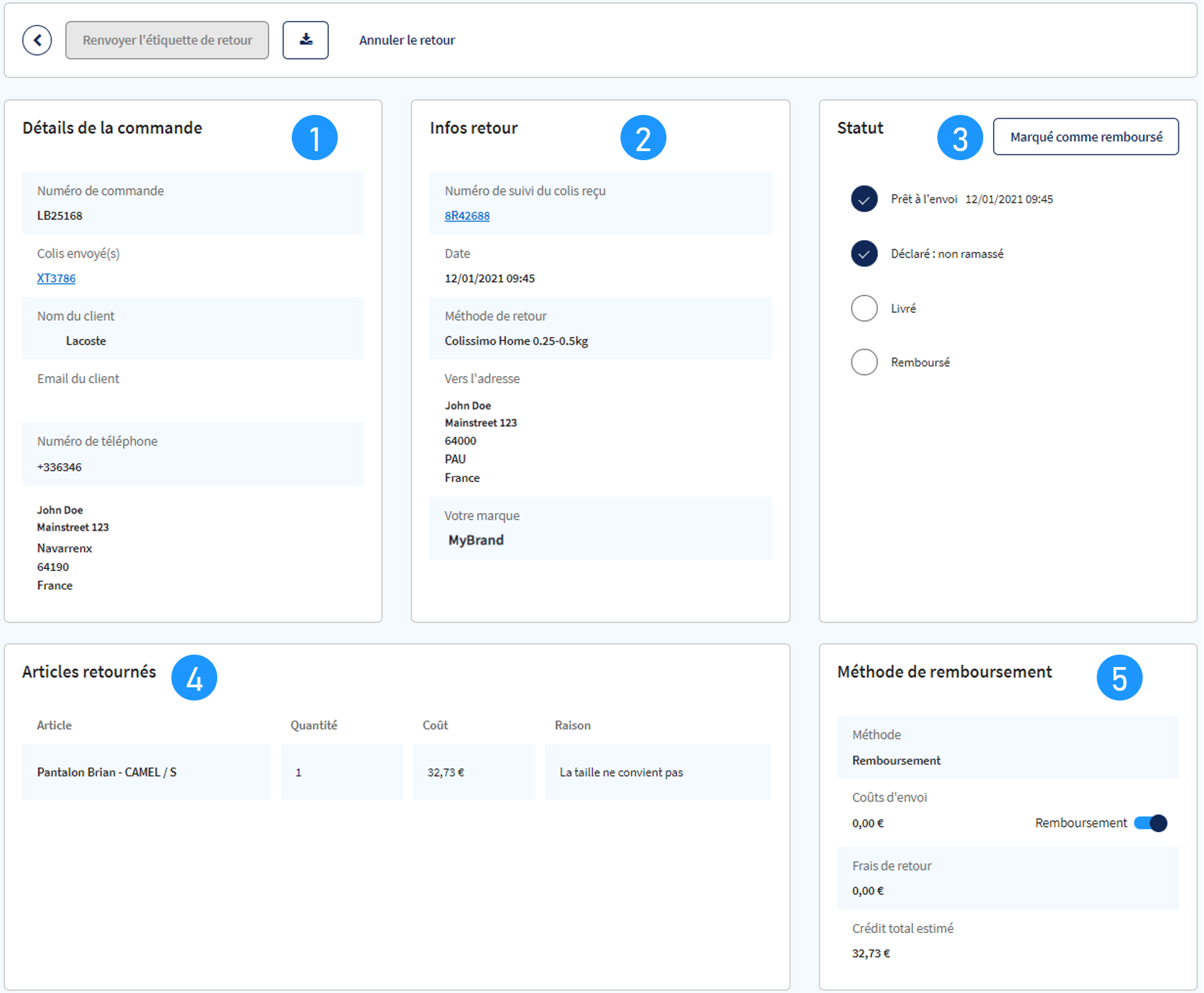The width and height of the screenshot is (1204, 993).
Task: Select the Livré status circle
Action: pyautogui.click(x=864, y=308)
